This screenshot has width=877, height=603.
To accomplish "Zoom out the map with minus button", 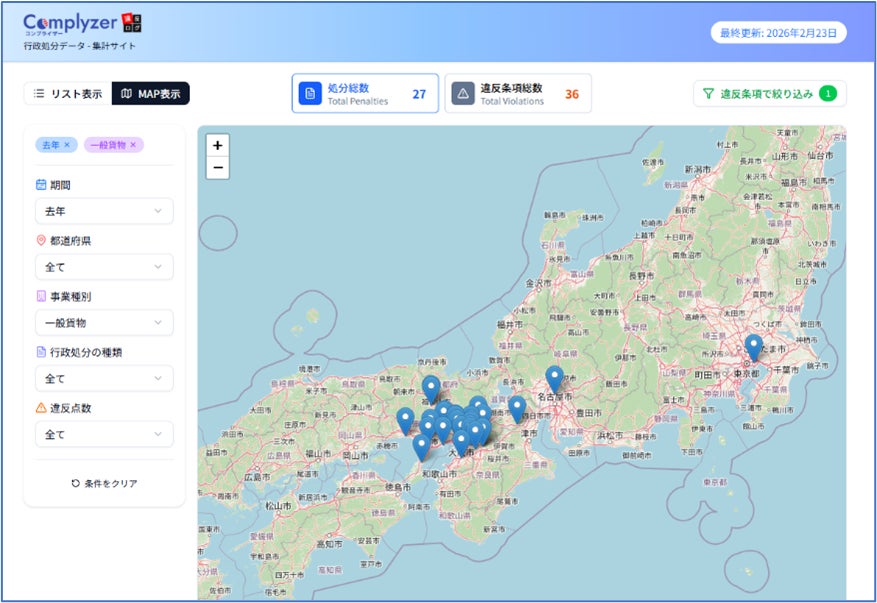I will [218, 168].
